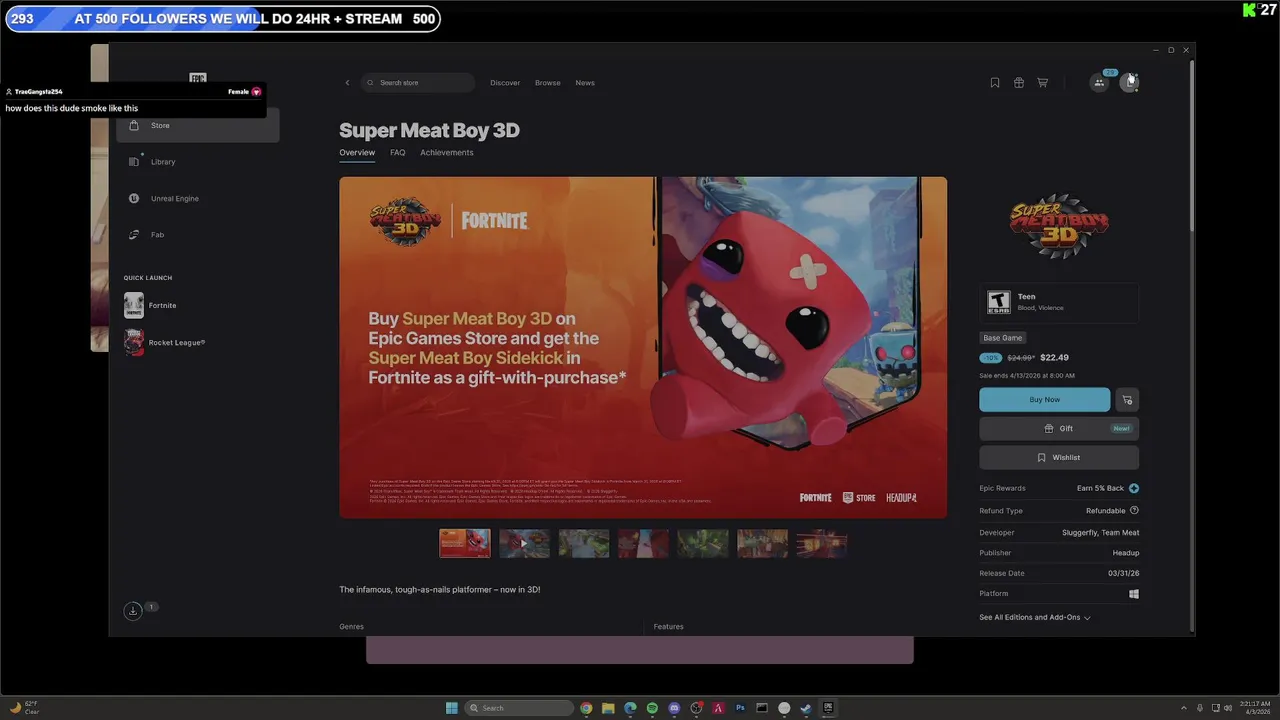
Task: Click the Epic Games Launcher taskbar icon
Action: tap(828, 708)
